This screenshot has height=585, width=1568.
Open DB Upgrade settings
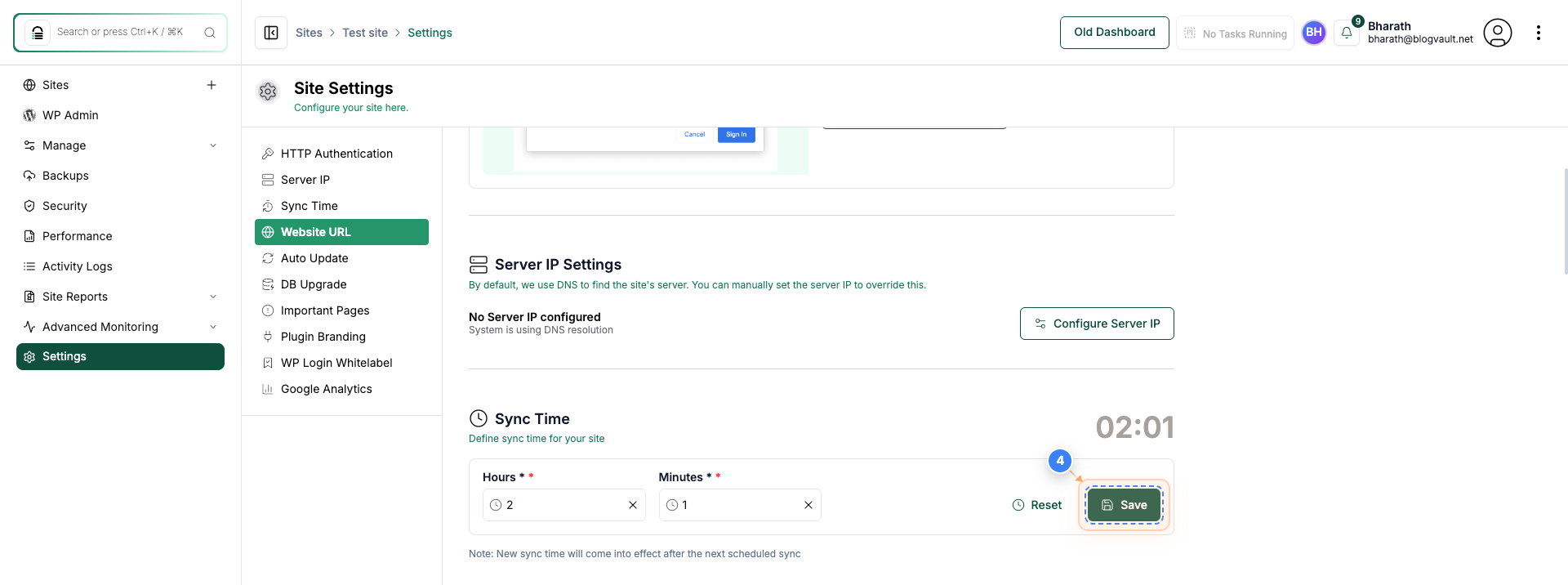[341, 284]
